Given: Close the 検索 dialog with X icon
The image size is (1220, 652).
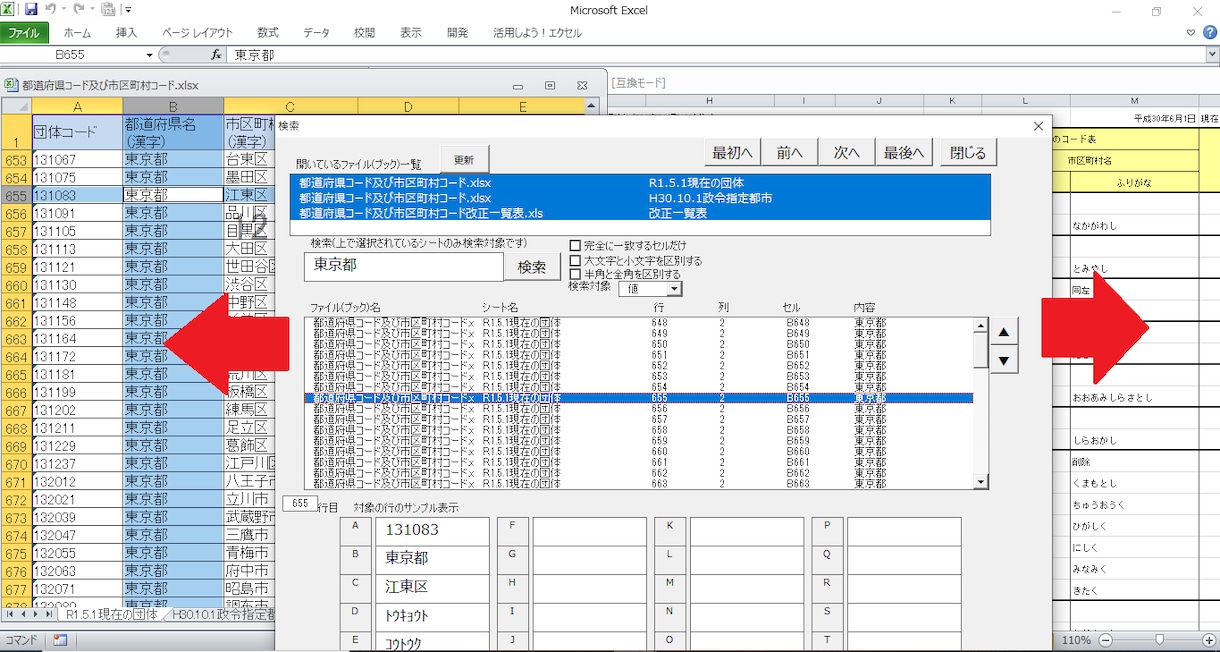Looking at the screenshot, I should pyautogui.click(x=1038, y=126).
